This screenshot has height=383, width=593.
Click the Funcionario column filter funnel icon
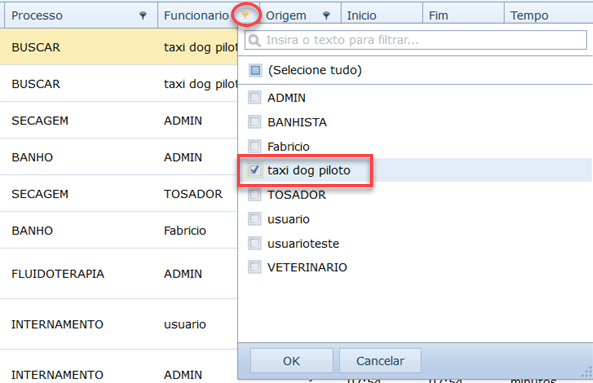tap(245, 15)
